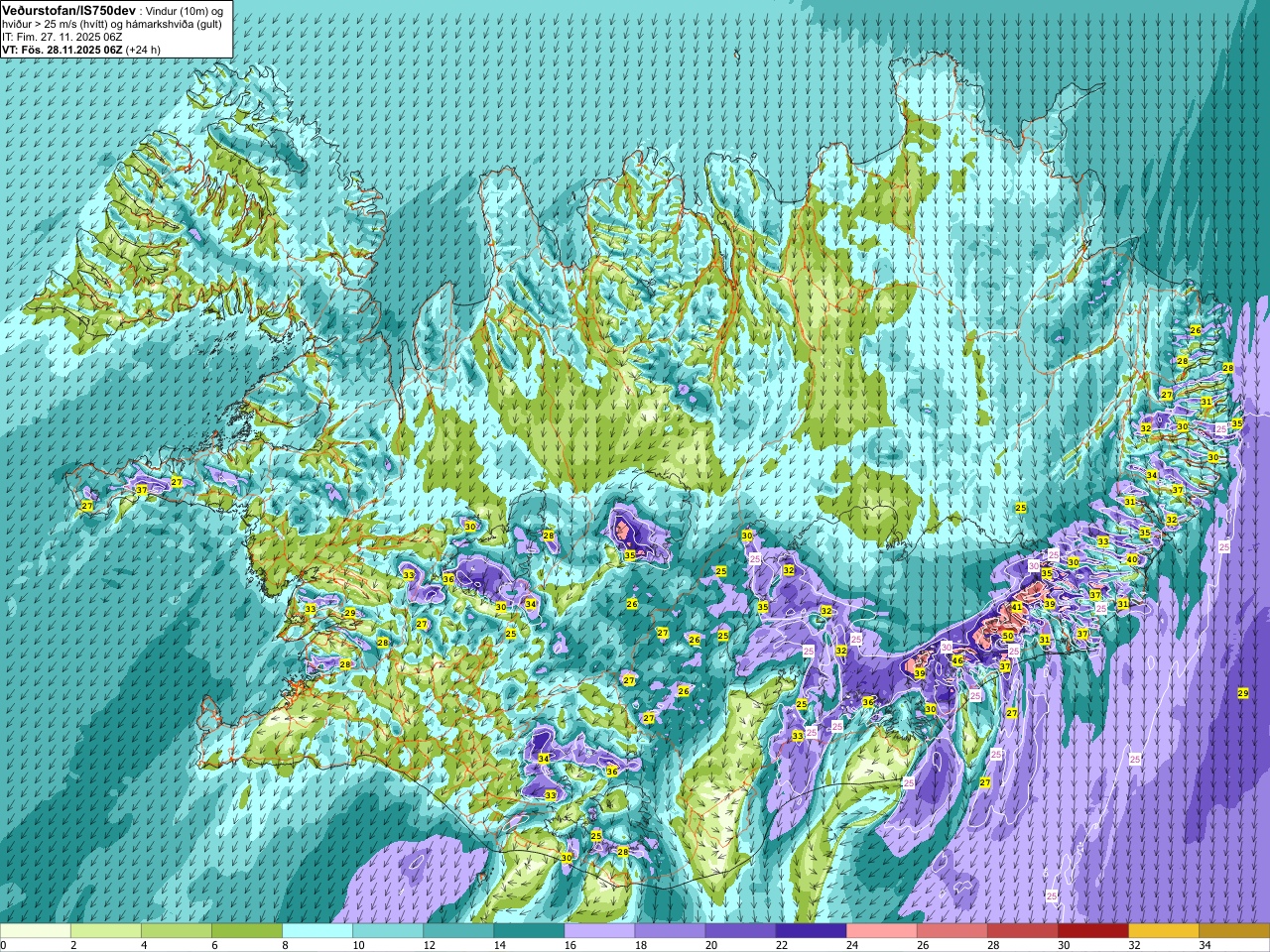The width and height of the screenshot is (1270, 952).
Task: Click the 32–34 m/s yellow legend swatch
Action: pos(1163,931)
